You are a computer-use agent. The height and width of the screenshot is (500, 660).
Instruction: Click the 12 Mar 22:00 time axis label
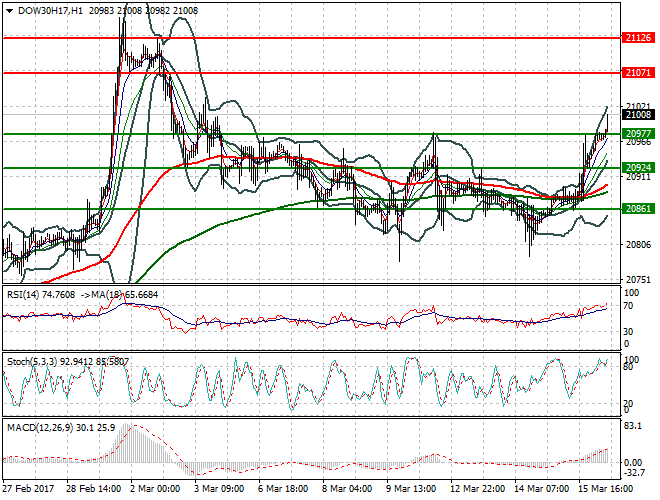tap(477, 489)
